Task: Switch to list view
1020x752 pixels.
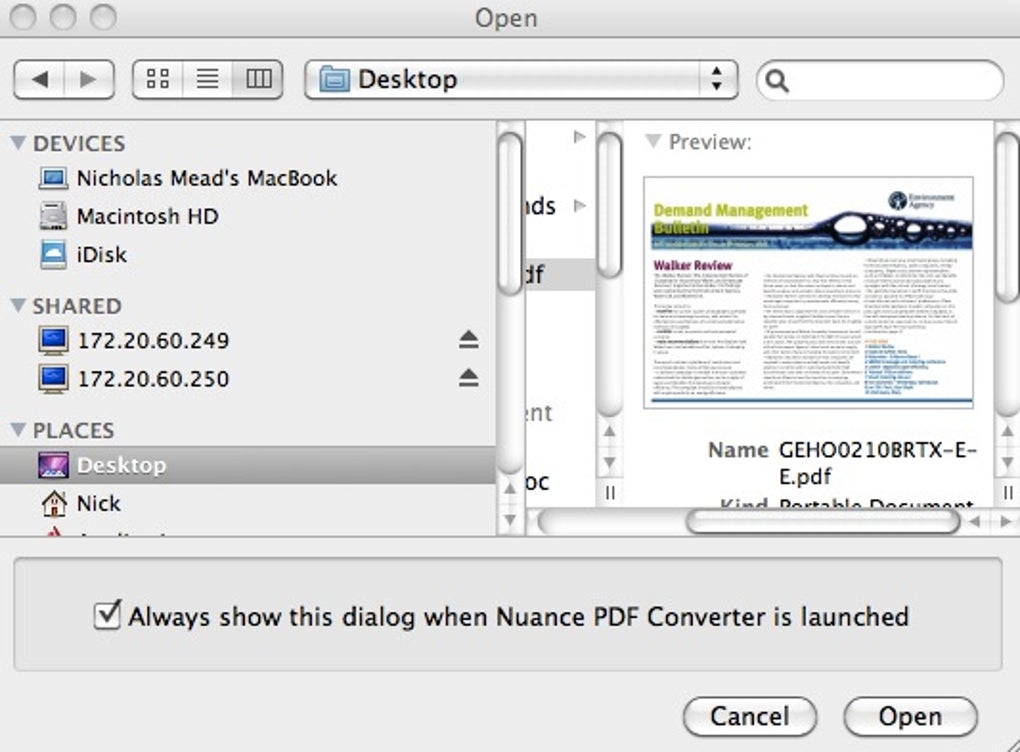Action: 208,79
